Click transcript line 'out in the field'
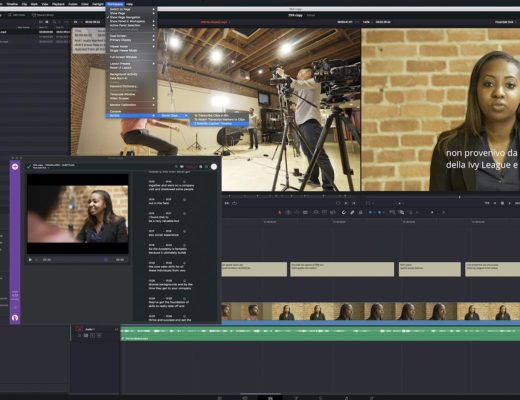Image resolution: width=520 pixels, height=400 pixels. pyautogui.click(x=159, y=203)
